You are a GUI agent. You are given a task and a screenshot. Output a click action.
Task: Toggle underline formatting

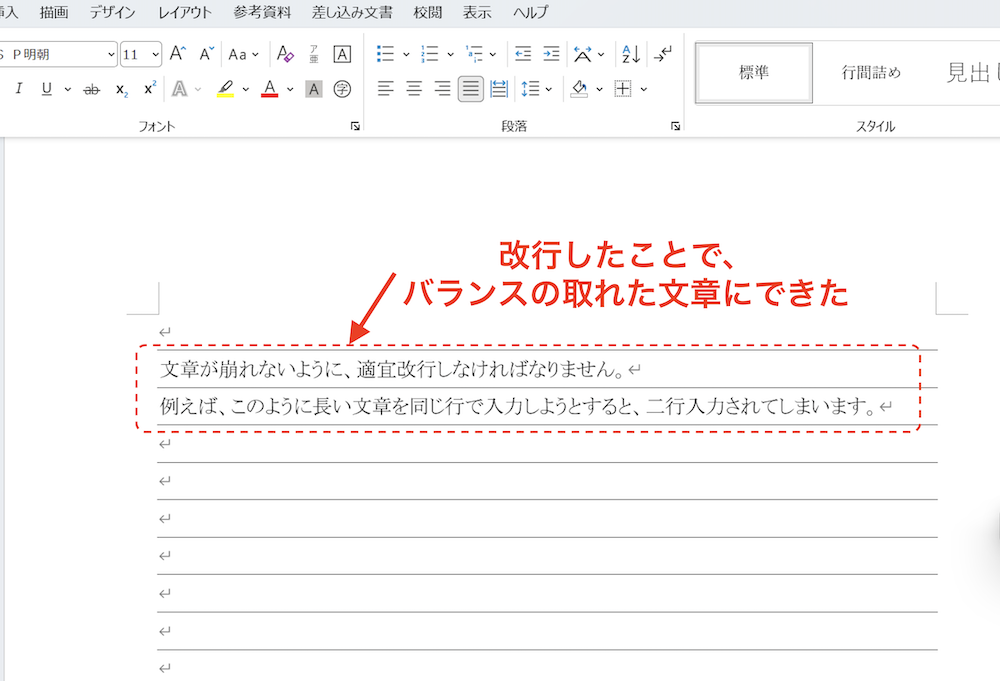pyautogui.click(x=47, y=89)
